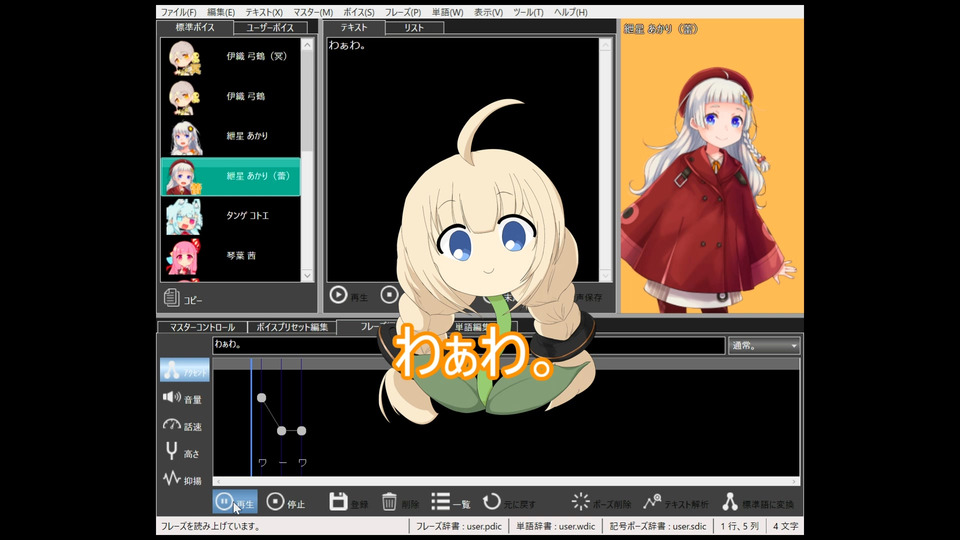Click the text editor scroll up arrow

click(x=606, y=45)
